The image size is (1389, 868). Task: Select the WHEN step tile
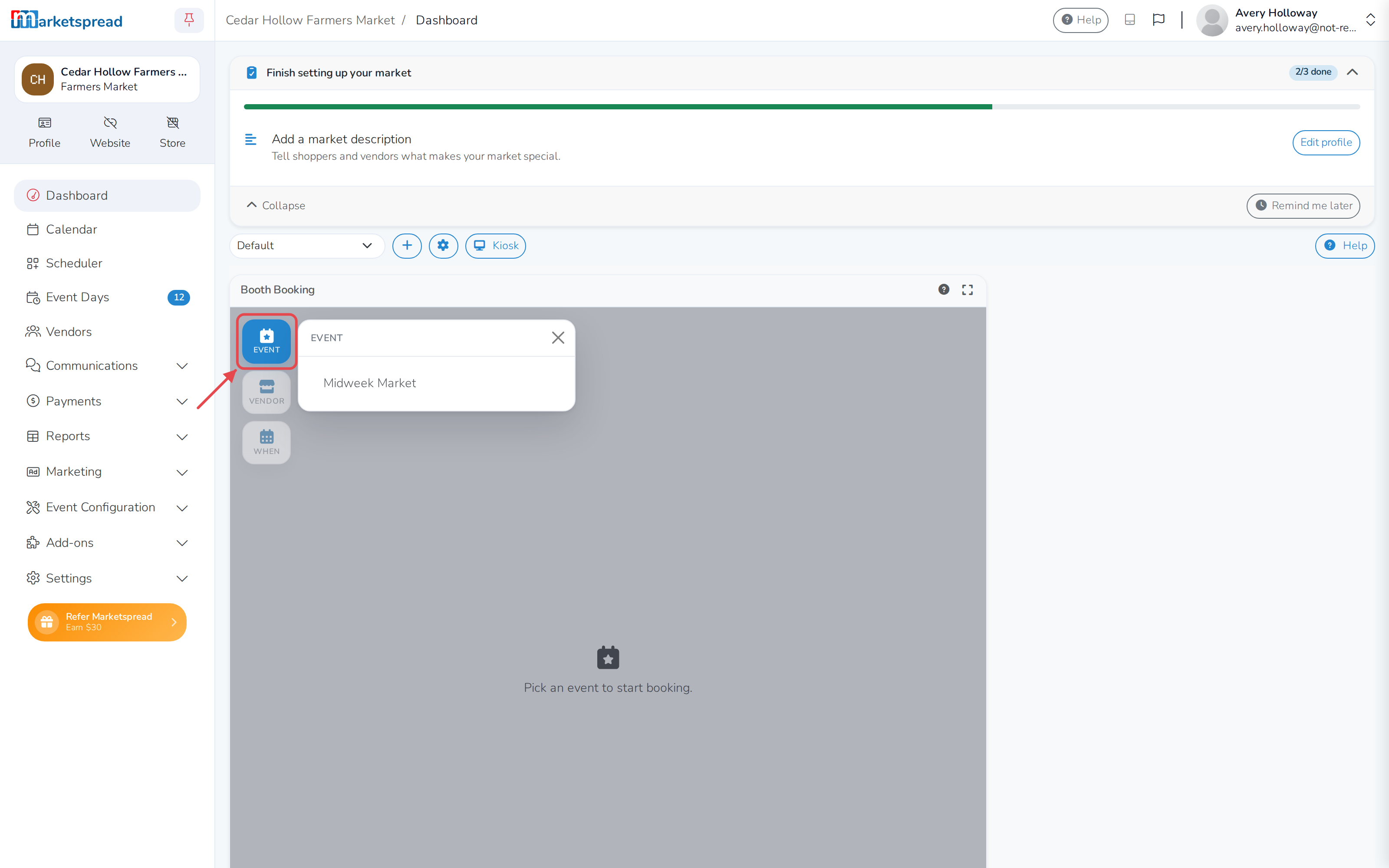coord(267,443)
